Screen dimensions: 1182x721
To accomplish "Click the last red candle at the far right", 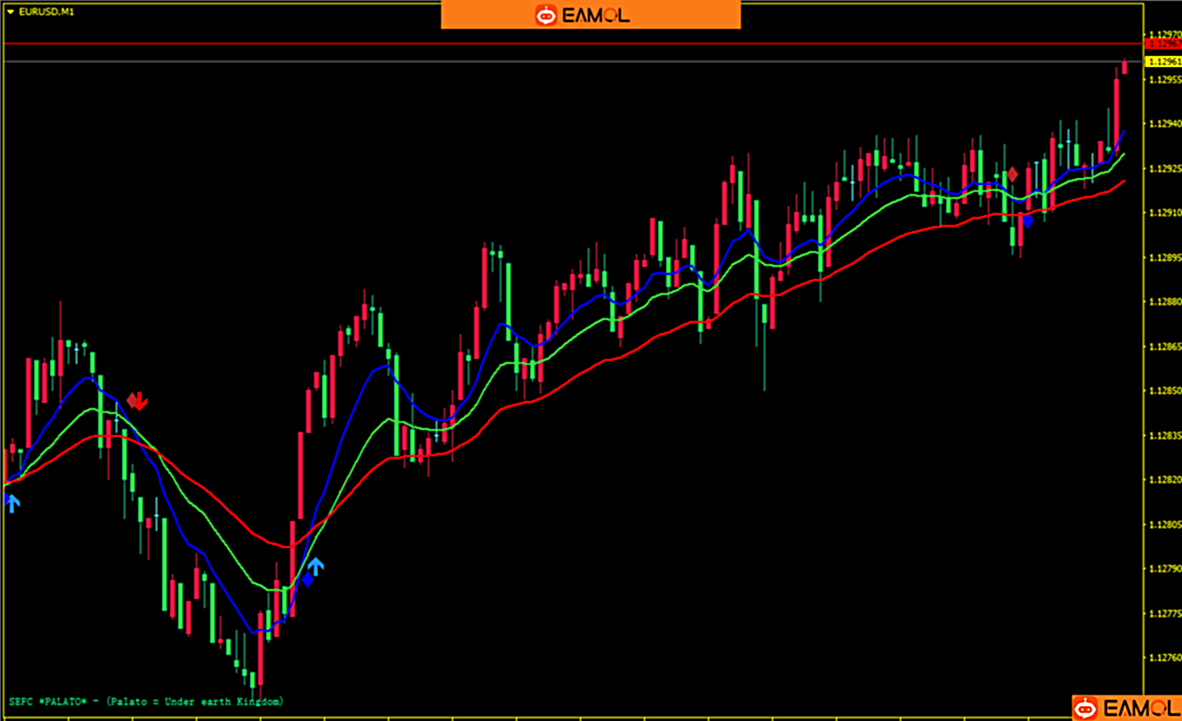I will tap(1124, 66).
